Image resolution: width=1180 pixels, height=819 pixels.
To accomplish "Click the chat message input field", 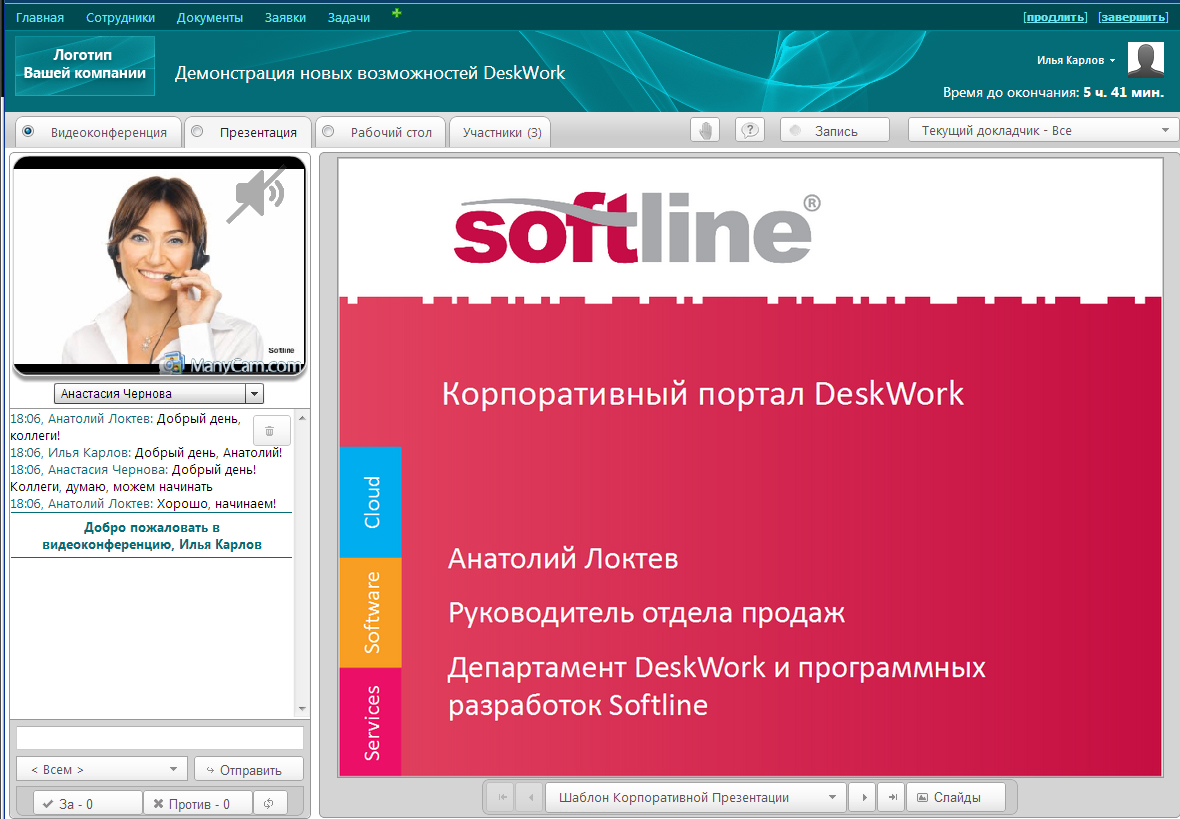I will [x=160, y=738].
